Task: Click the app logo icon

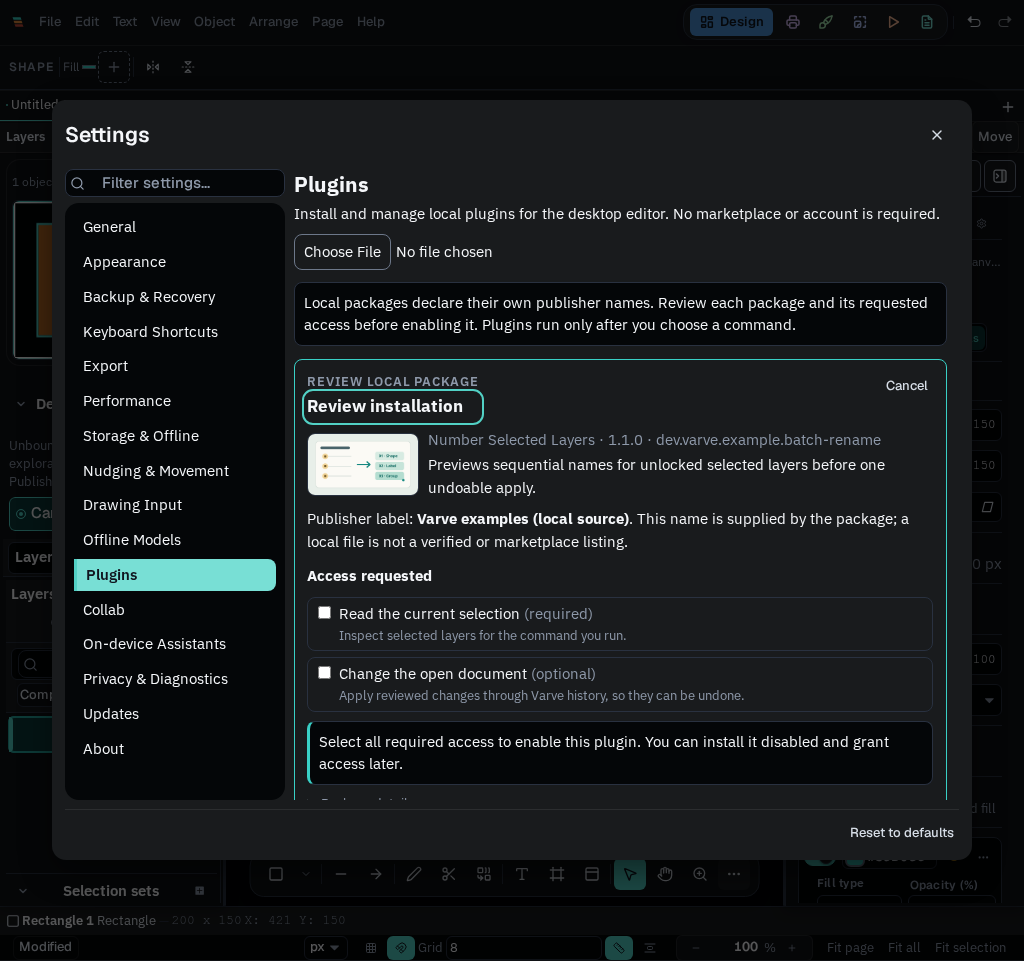Action: pos(18,22)
